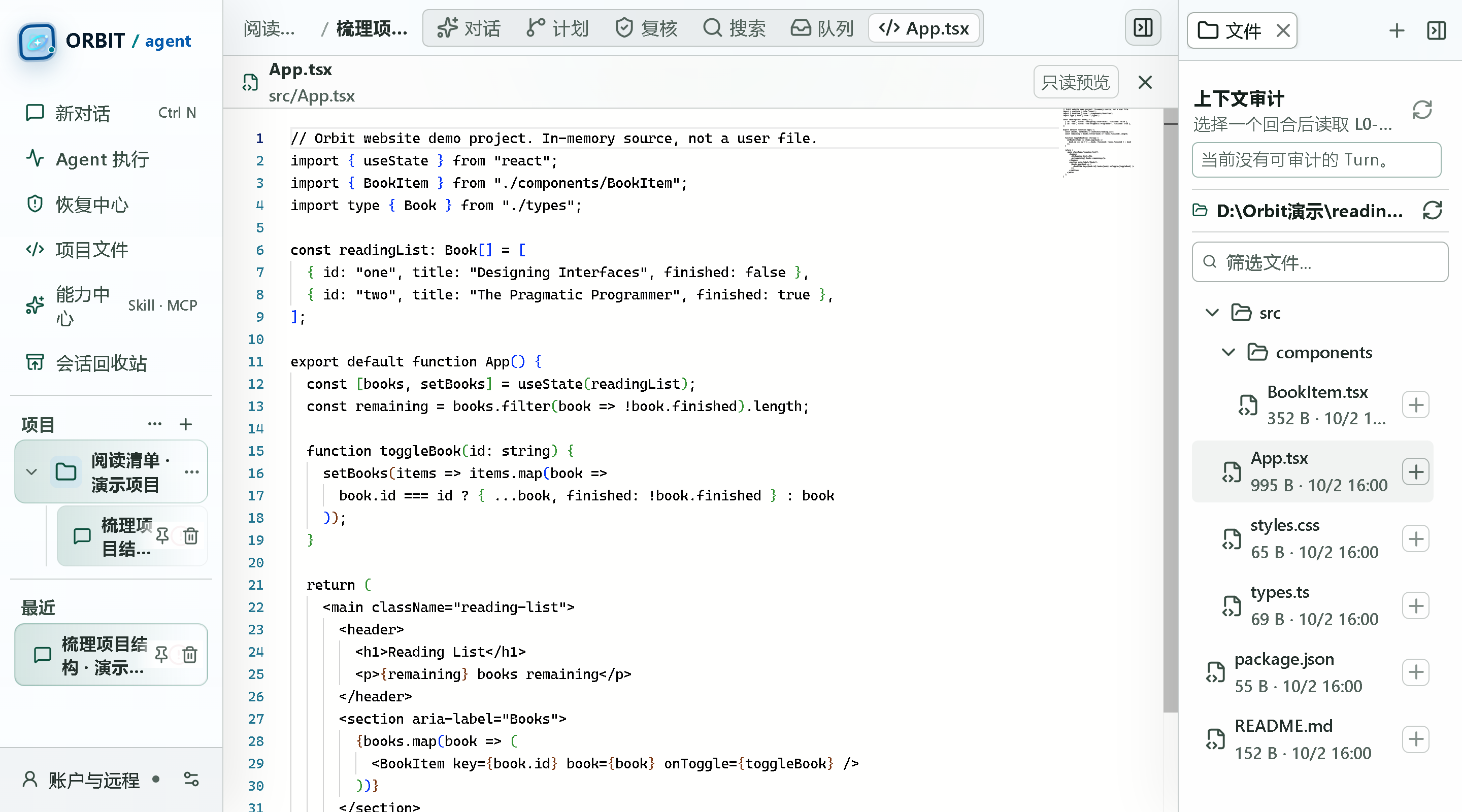Open 会话回收站
The width and height of the screenshot is (1462, 812).
pyautogui.click(x=111, y=362)
